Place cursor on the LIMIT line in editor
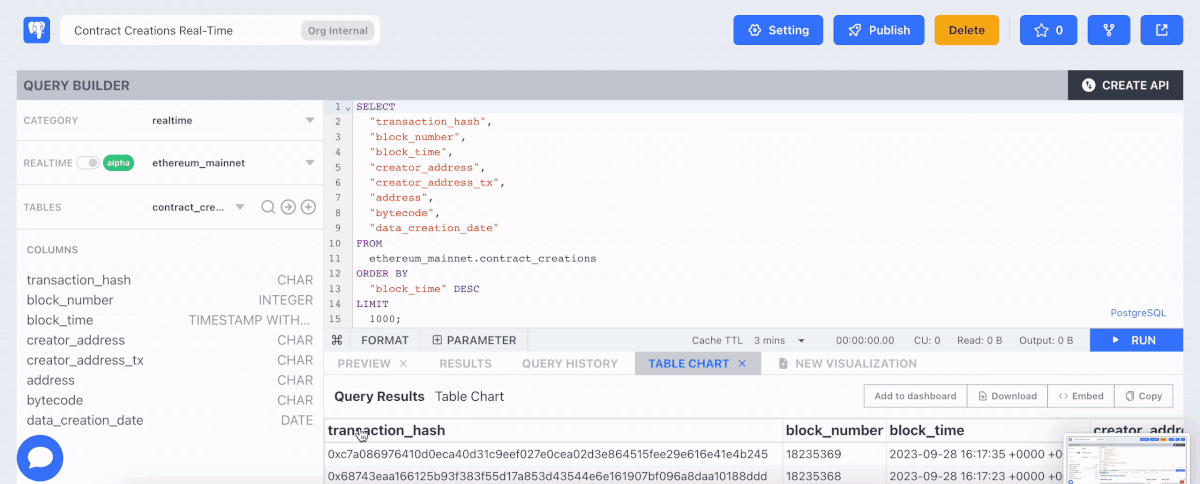1200x484 pixels. point(373,303)
